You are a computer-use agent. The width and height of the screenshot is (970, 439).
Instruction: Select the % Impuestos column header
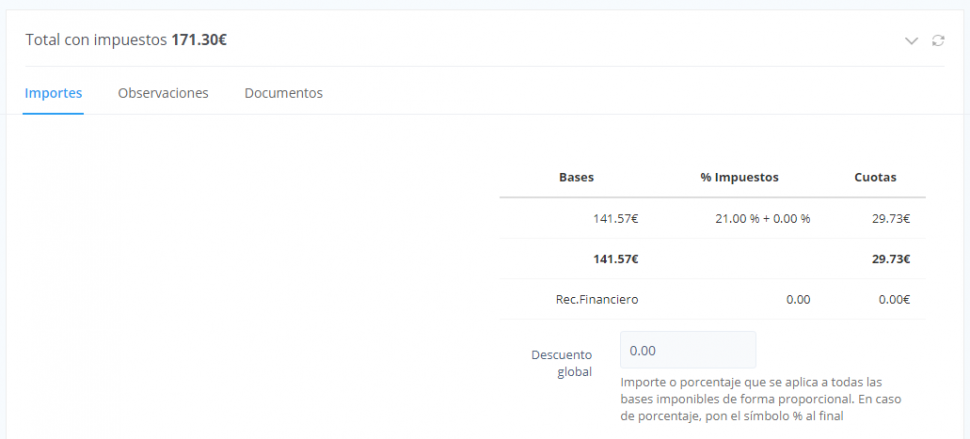tap(739, 177)
